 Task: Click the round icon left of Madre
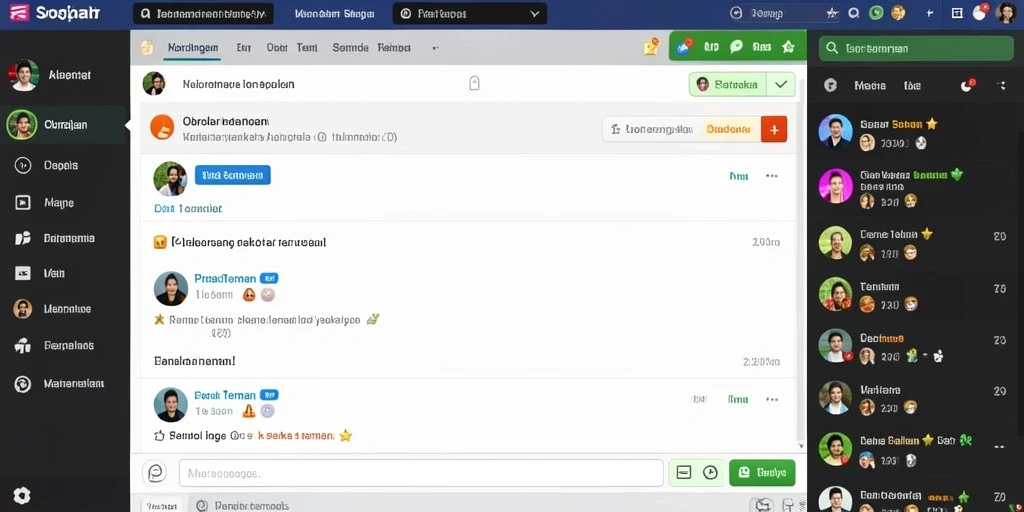tap(831, 85)
